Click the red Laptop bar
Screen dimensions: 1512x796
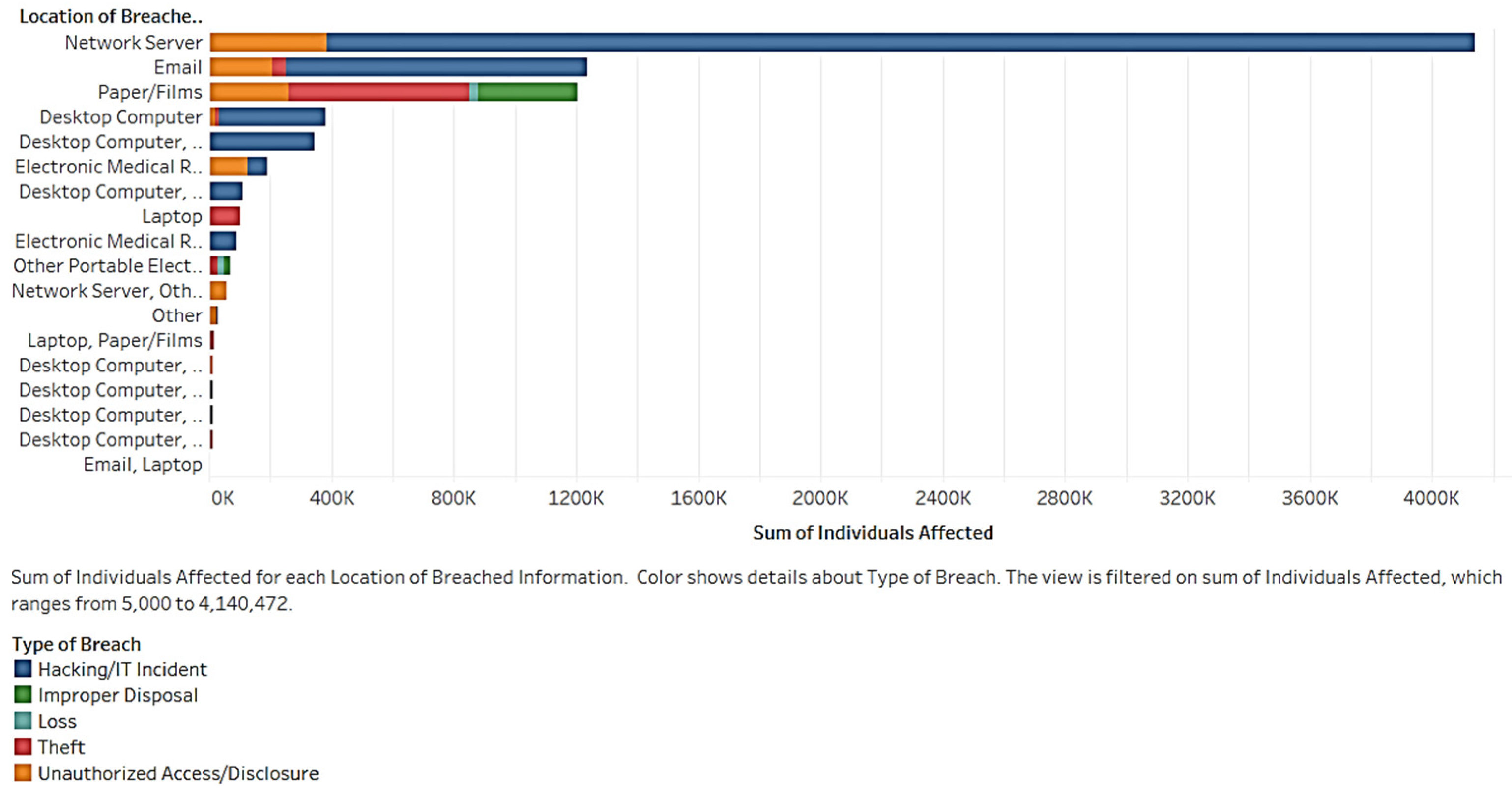225,217
